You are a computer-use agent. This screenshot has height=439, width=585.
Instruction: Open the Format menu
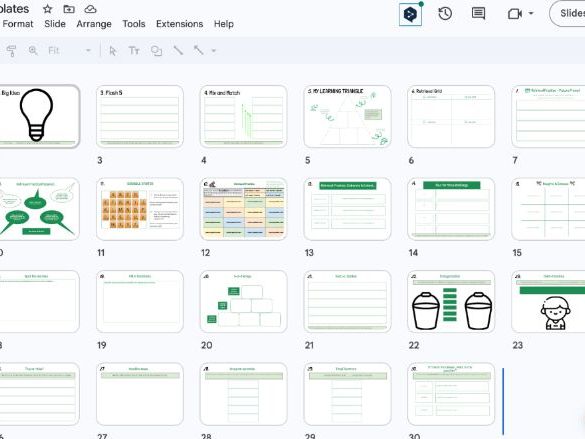pos(18,24)
